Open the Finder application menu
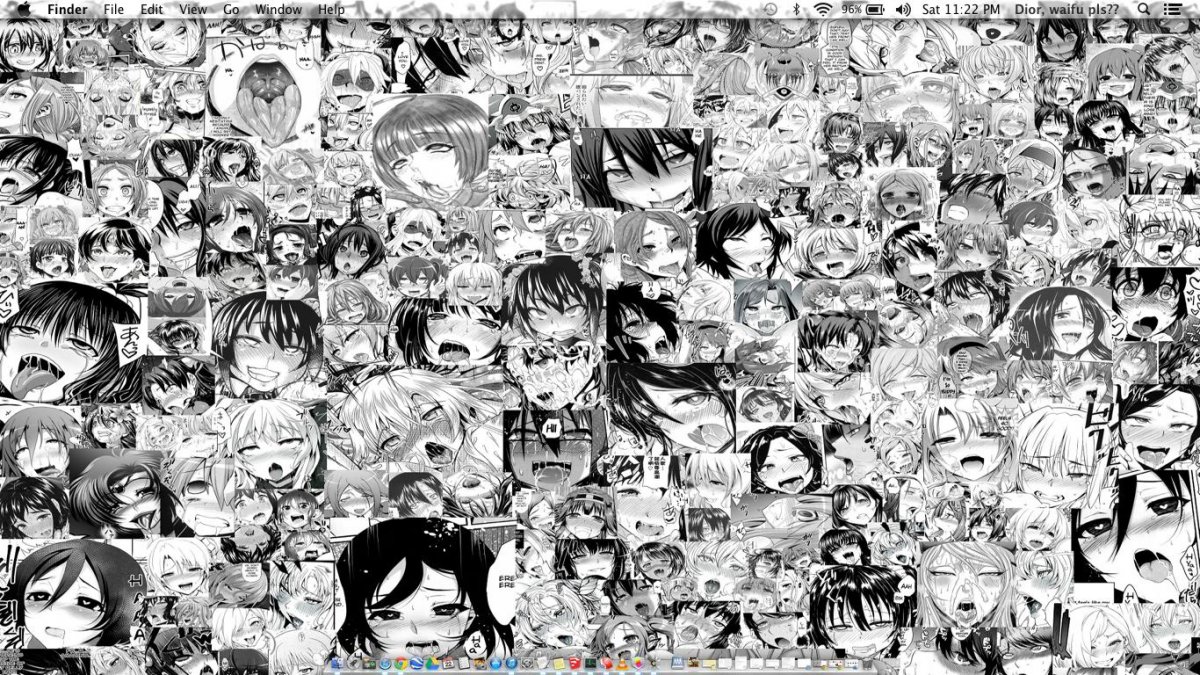Screen dimensions: 1200x675 (67, 9)
